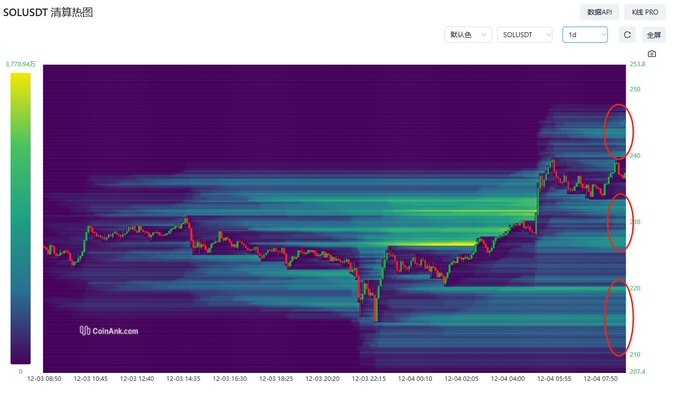The width and height of the screenshot is (679, 404).
Task: Open the SOLUSDT symbol dropdown
Action: pos(525,35)
